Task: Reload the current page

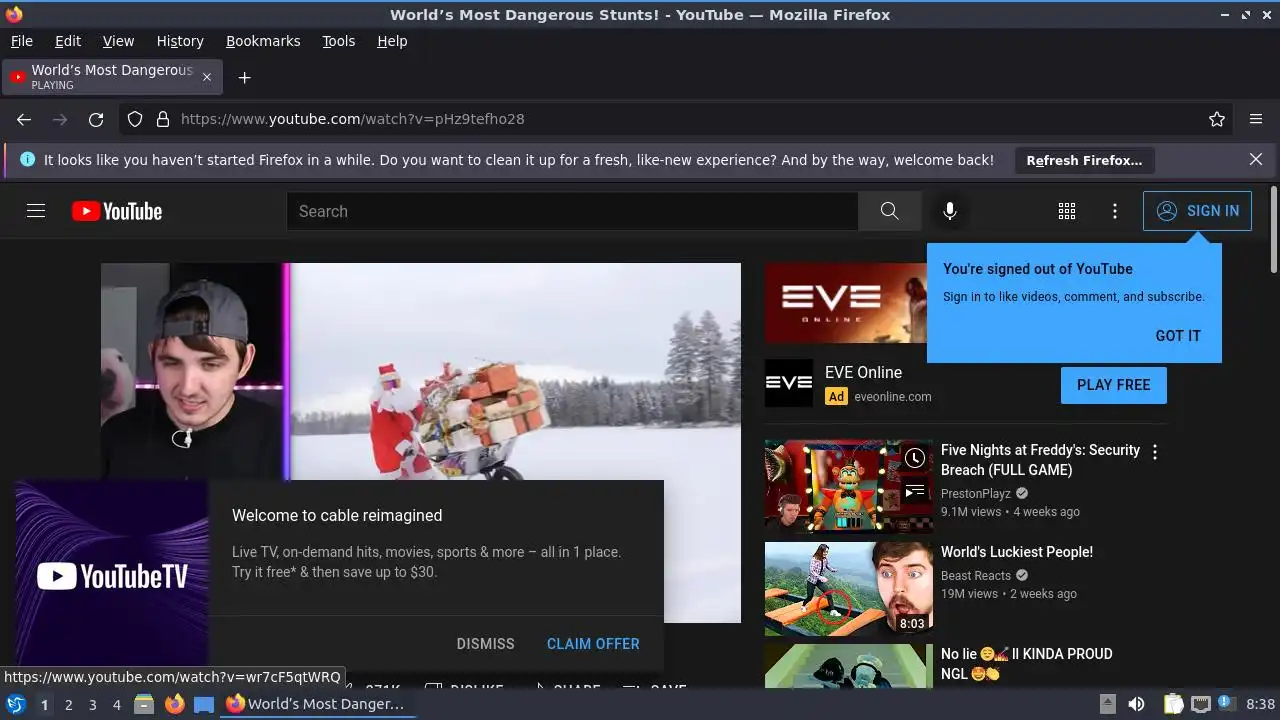Action: tap(96, 119)
